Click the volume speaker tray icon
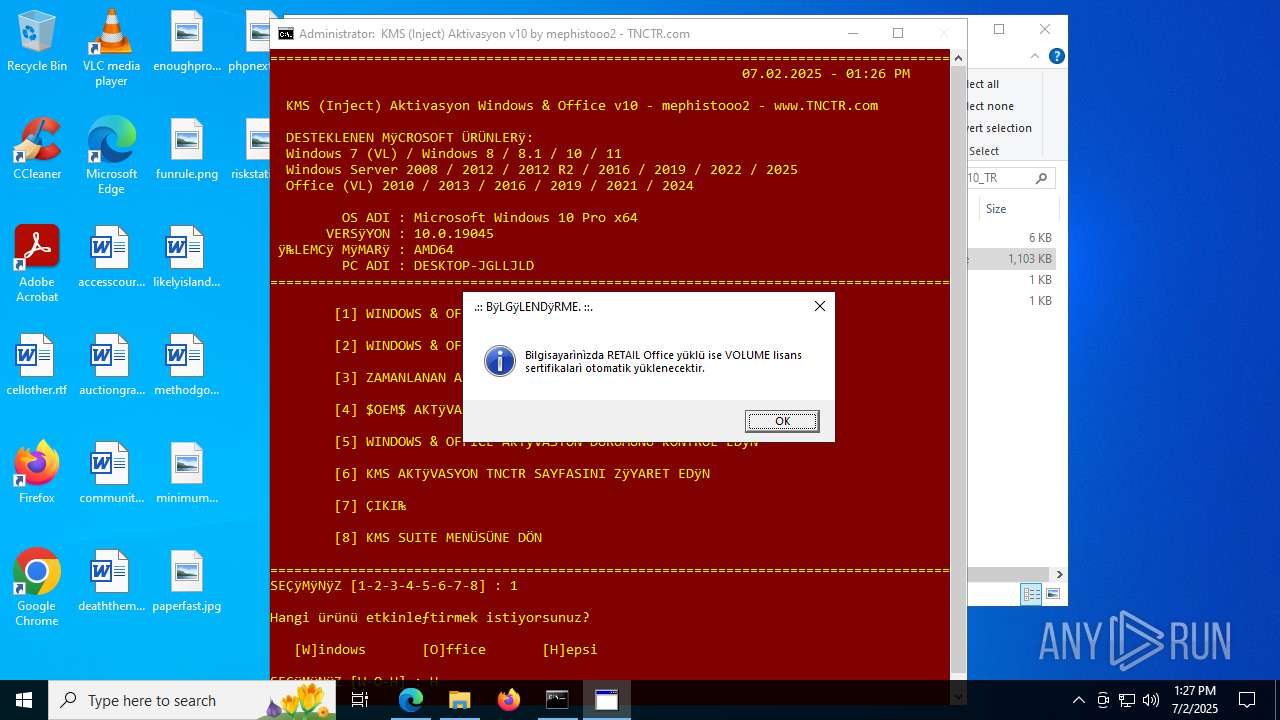The width and height of the screenshot is (1280, 720). click(1151, 700)
